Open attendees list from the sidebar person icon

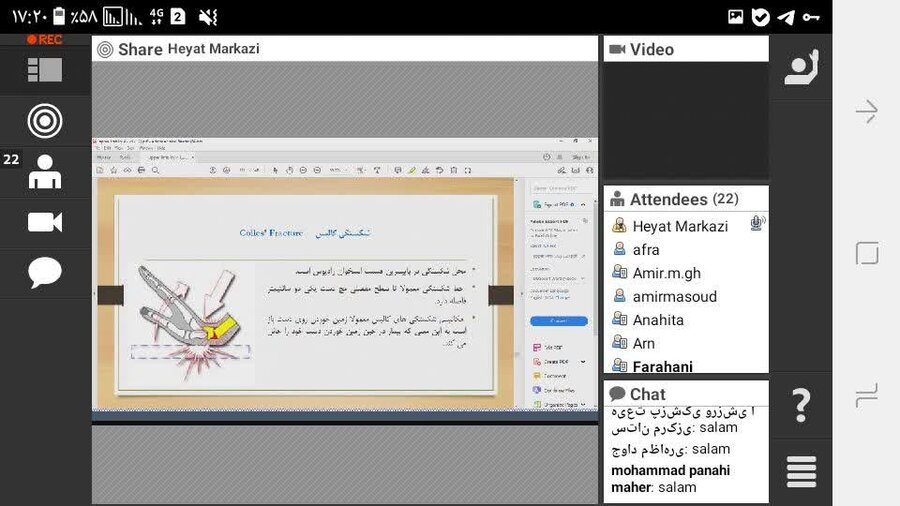click(x=44, y=172)
